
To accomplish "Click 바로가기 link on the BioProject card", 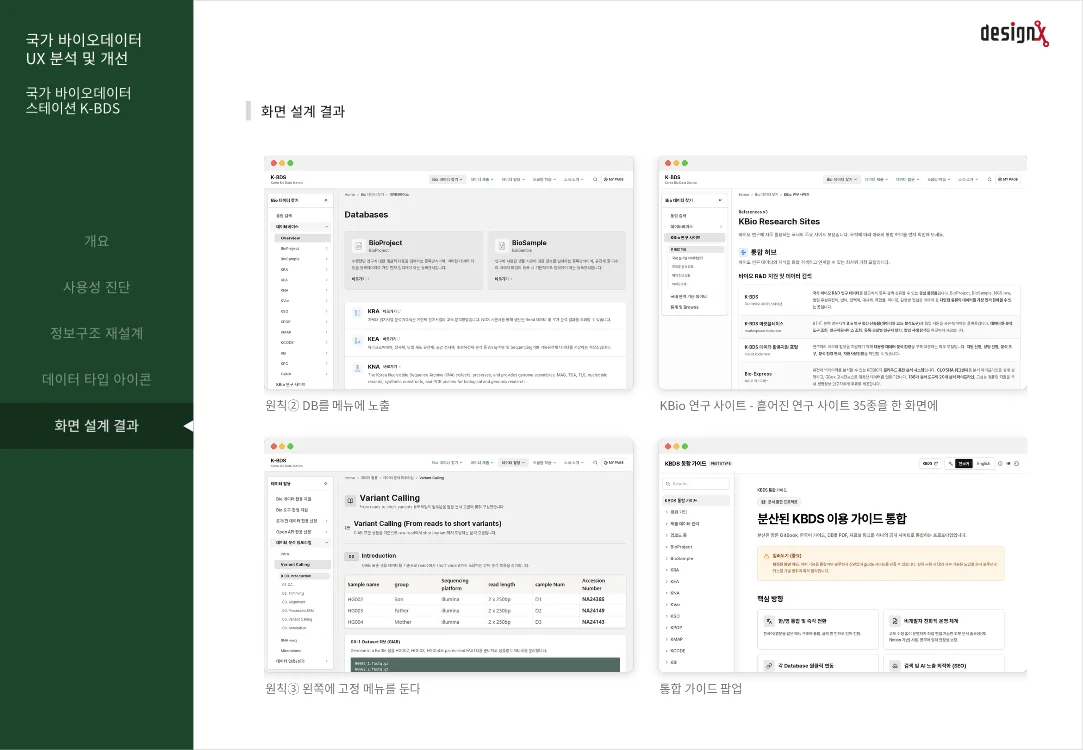I will (x=360, y=279).
